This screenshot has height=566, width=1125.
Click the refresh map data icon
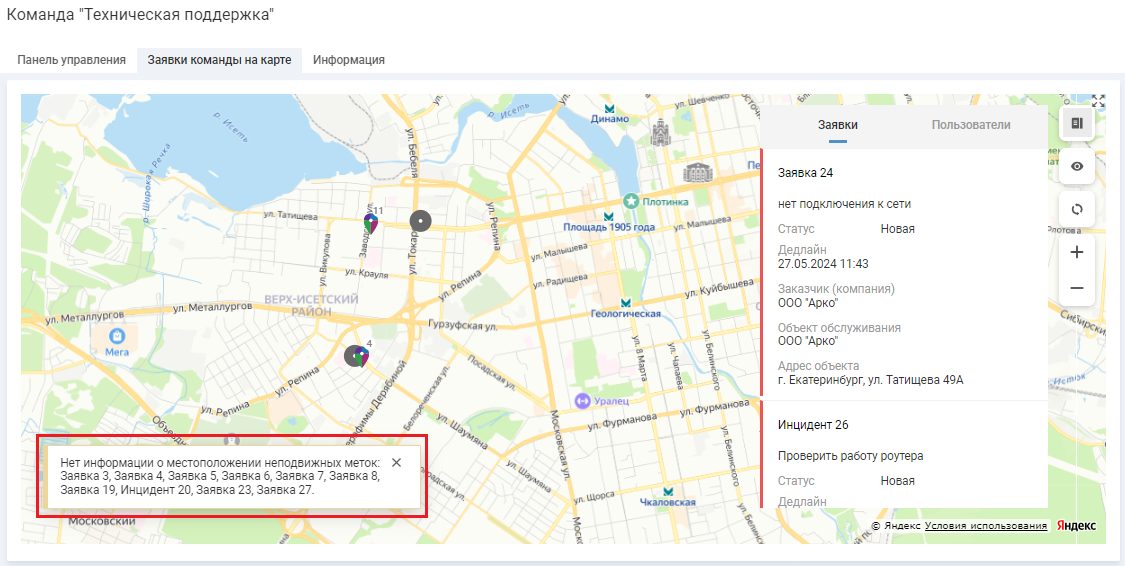[x=1077, y=210]
